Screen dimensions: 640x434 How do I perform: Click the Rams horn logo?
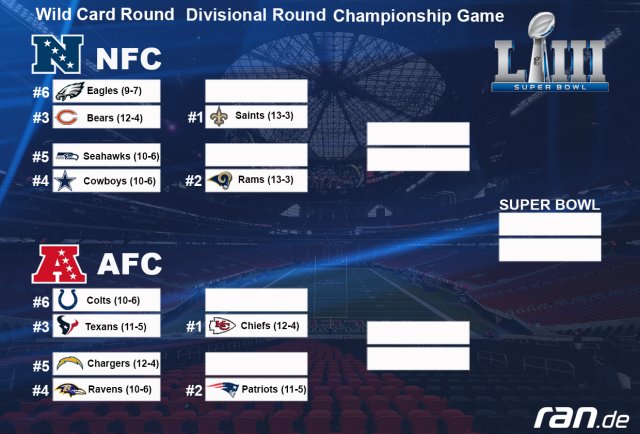coord(220,180)
